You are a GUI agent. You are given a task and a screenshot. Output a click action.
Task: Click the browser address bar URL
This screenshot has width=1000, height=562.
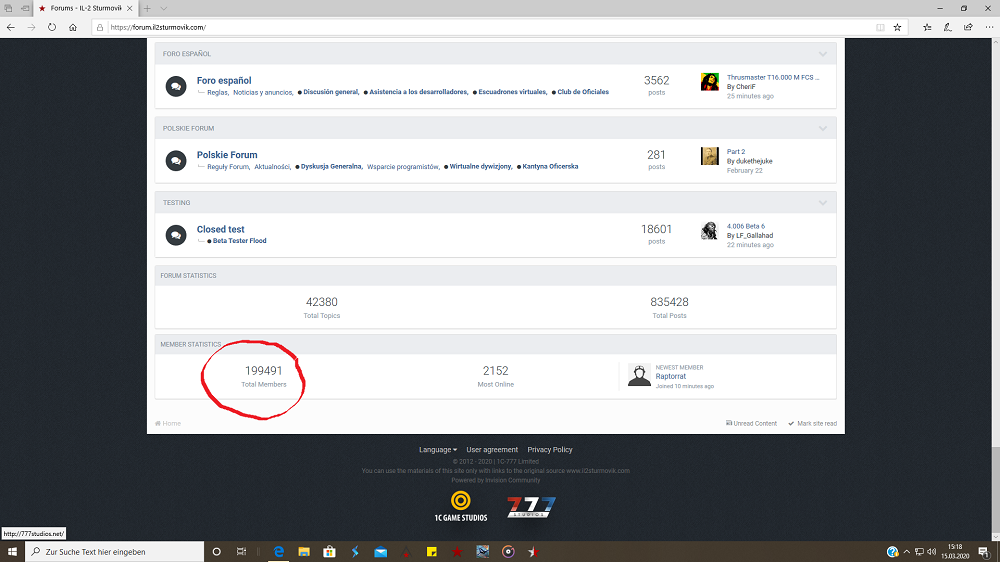click(x=158, y=27)
